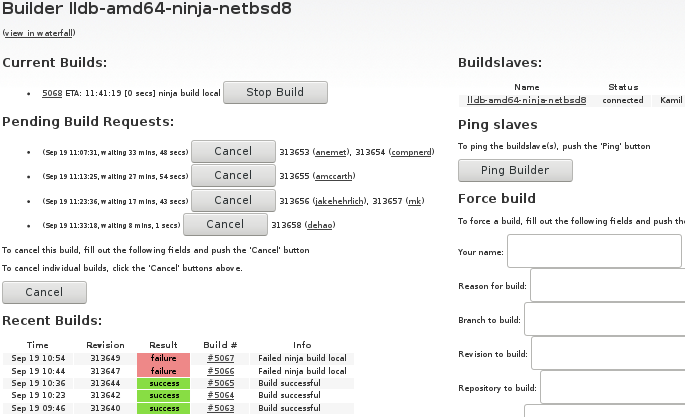Screen dimensions: 685x417
Task: Open the compnerd user link
Action: point(411,152)
